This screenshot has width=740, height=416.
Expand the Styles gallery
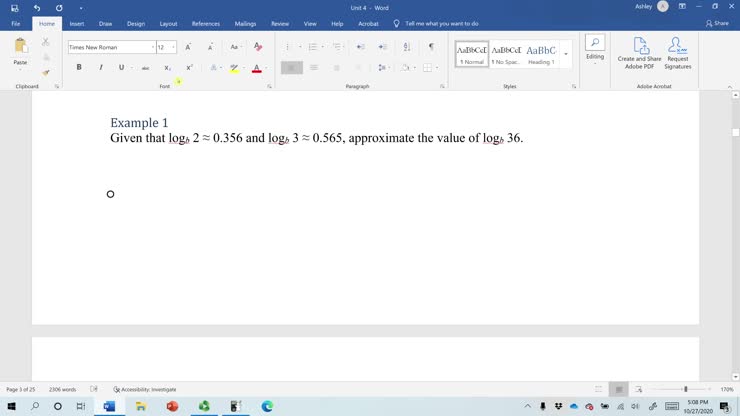tap(566, 54)
